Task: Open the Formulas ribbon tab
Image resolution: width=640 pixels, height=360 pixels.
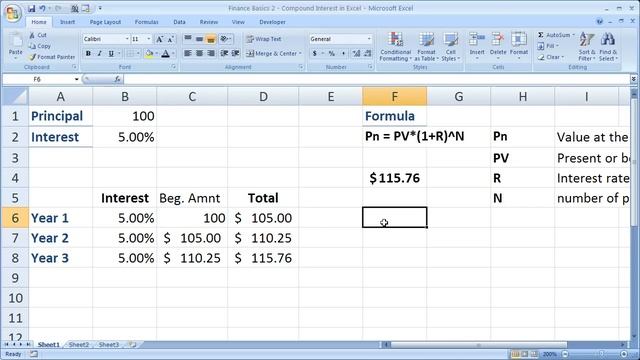Action: [147, 22]
